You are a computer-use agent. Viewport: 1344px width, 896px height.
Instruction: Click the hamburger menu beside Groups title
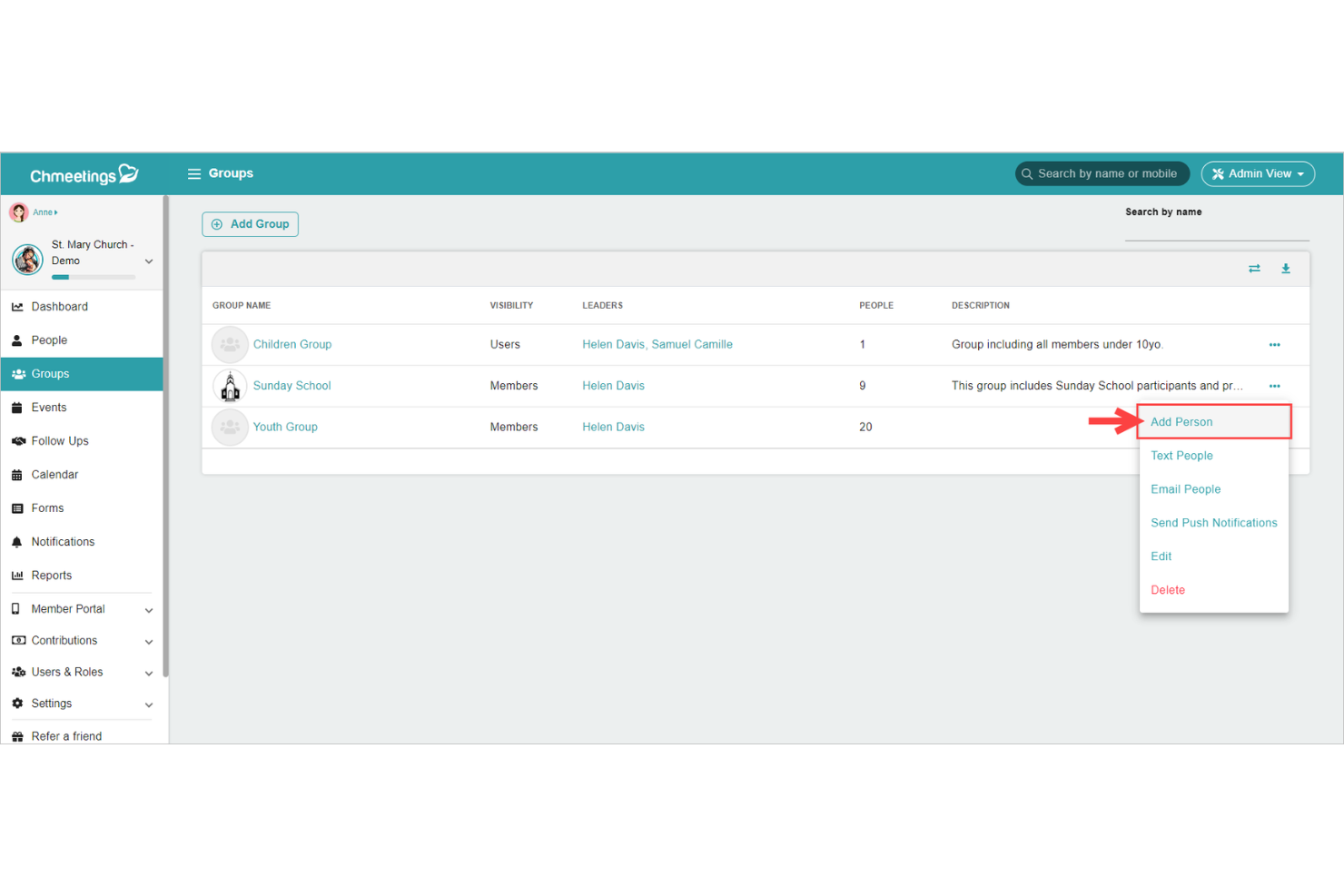[x=194, y=173]
